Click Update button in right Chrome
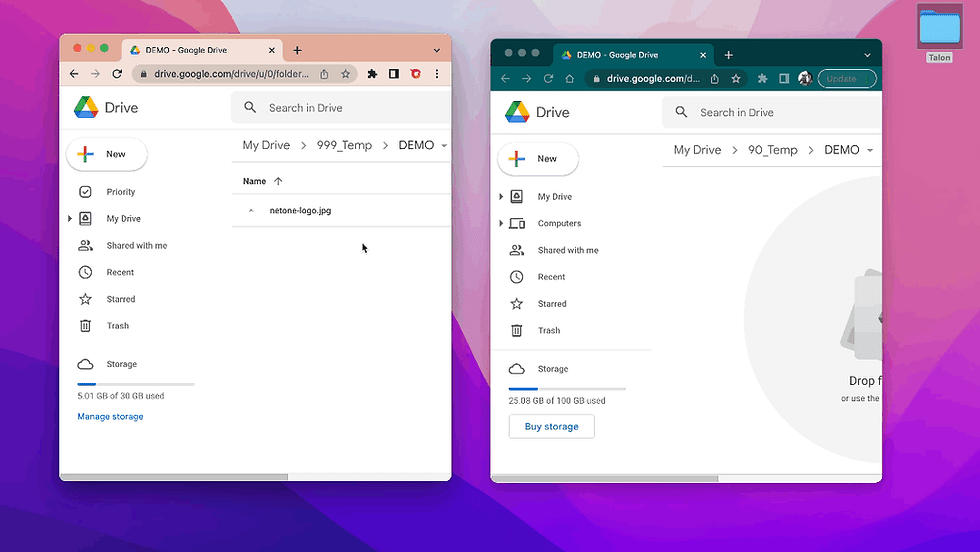980x552 pixels. coord(847,79)
